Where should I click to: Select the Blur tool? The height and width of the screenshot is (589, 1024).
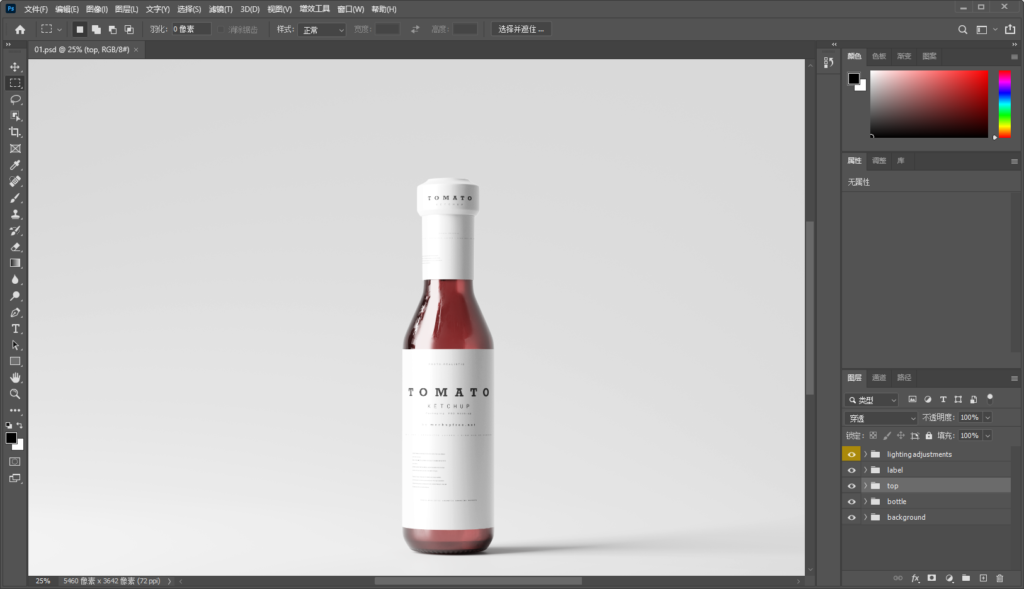pos(15,279)
